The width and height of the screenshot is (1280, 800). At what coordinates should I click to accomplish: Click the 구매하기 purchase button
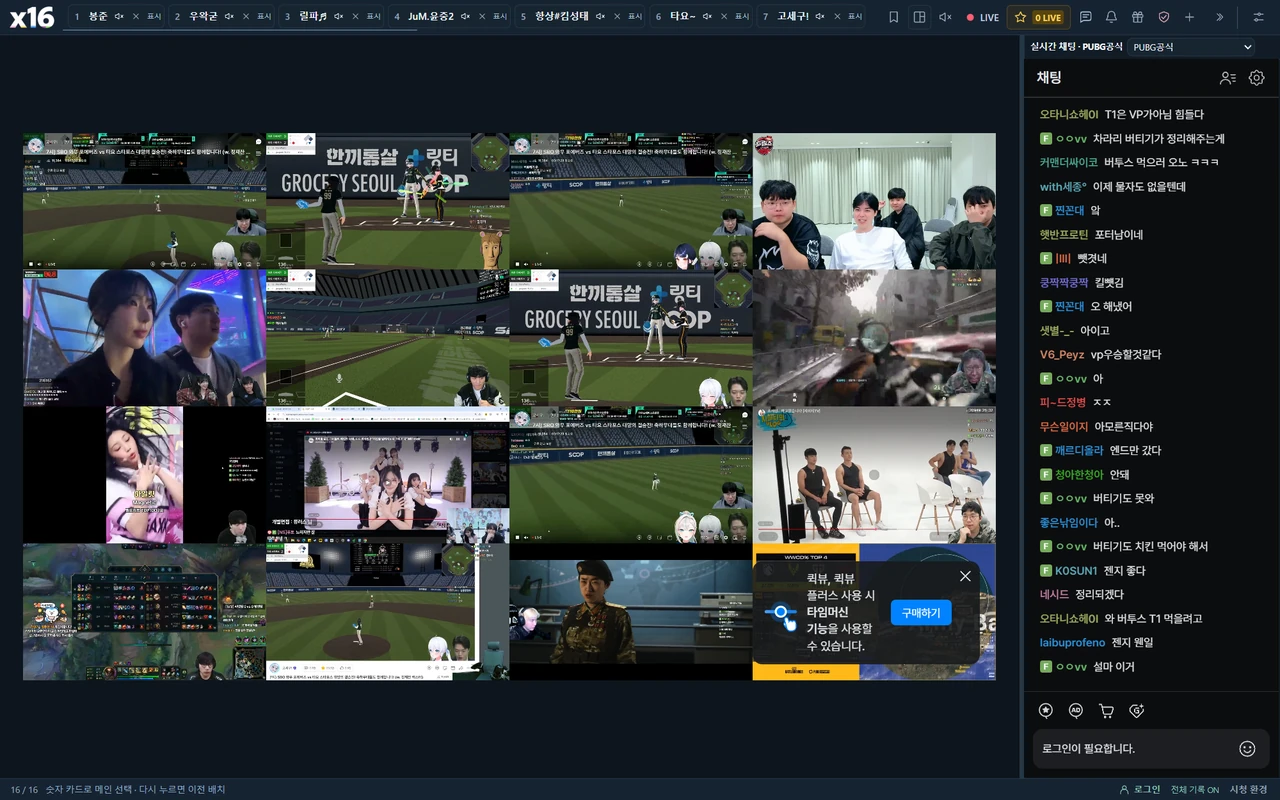point(921,613)
